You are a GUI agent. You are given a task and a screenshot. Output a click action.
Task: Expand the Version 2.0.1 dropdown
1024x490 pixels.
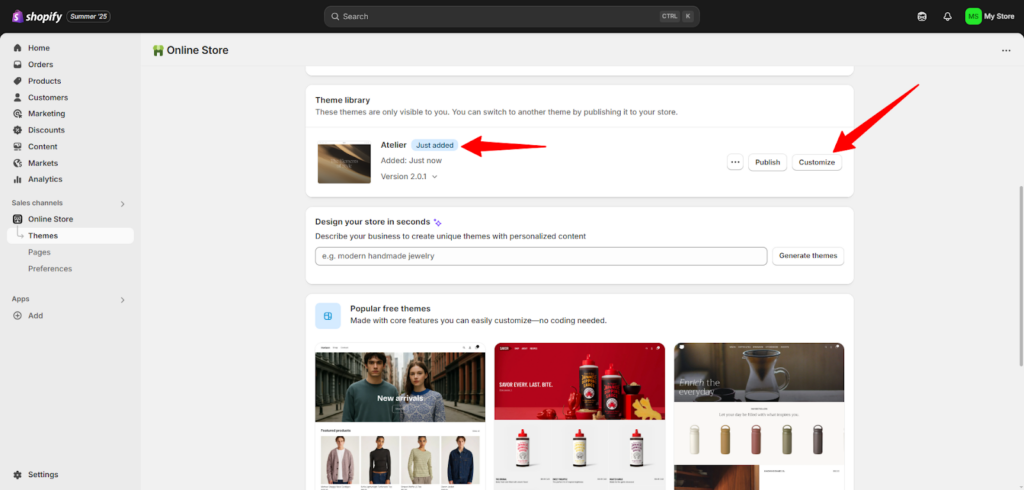click(434, 177)
